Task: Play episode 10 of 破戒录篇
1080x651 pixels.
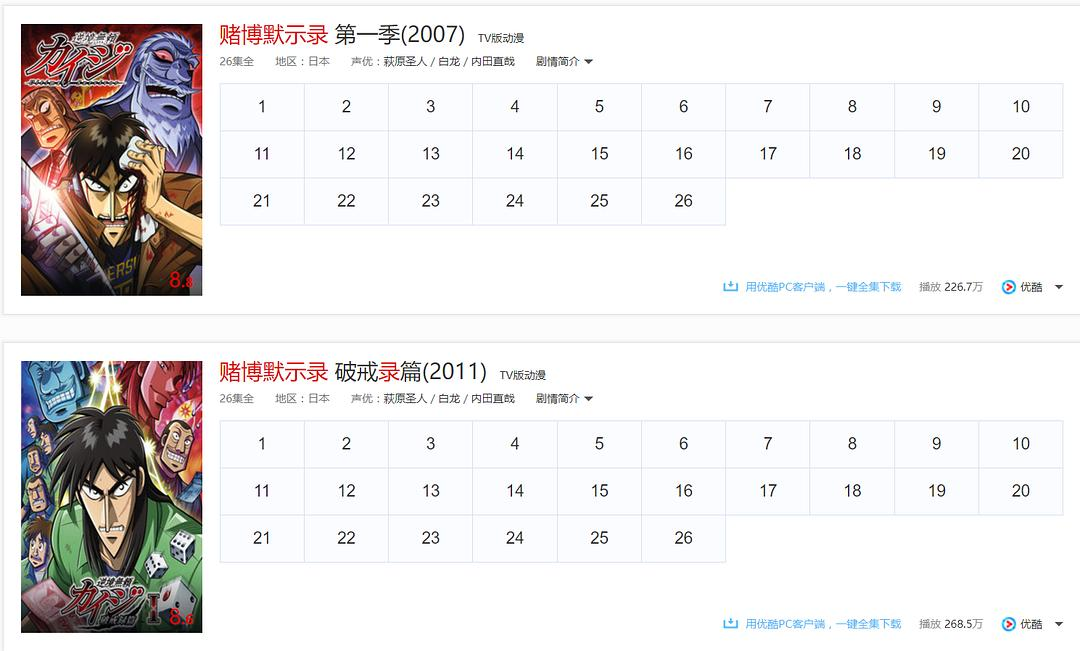Action: pos(1020,444)
